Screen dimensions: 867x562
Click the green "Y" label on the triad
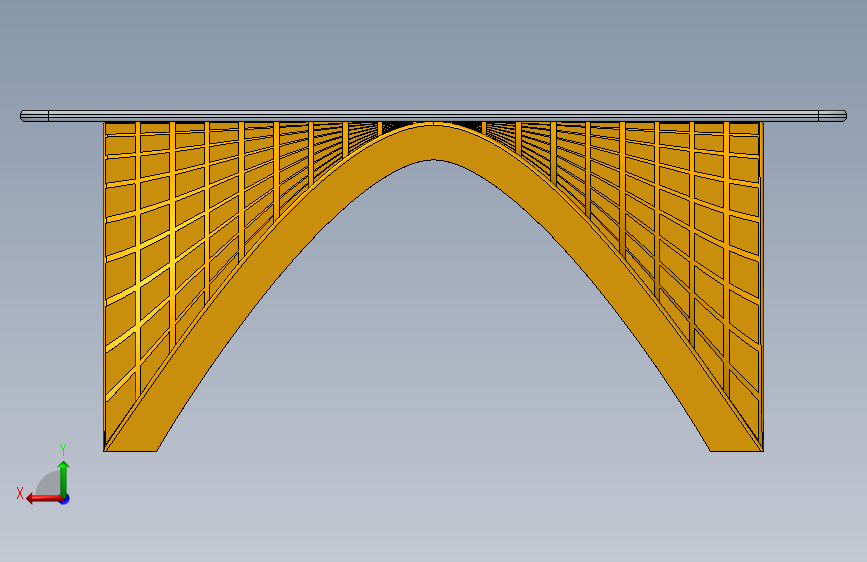pos(63,450)
